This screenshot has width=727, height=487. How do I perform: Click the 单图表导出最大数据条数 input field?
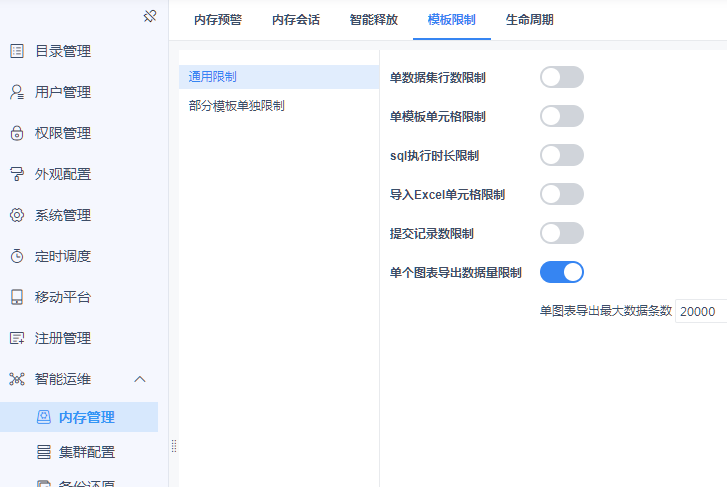(x=700, y=312)
